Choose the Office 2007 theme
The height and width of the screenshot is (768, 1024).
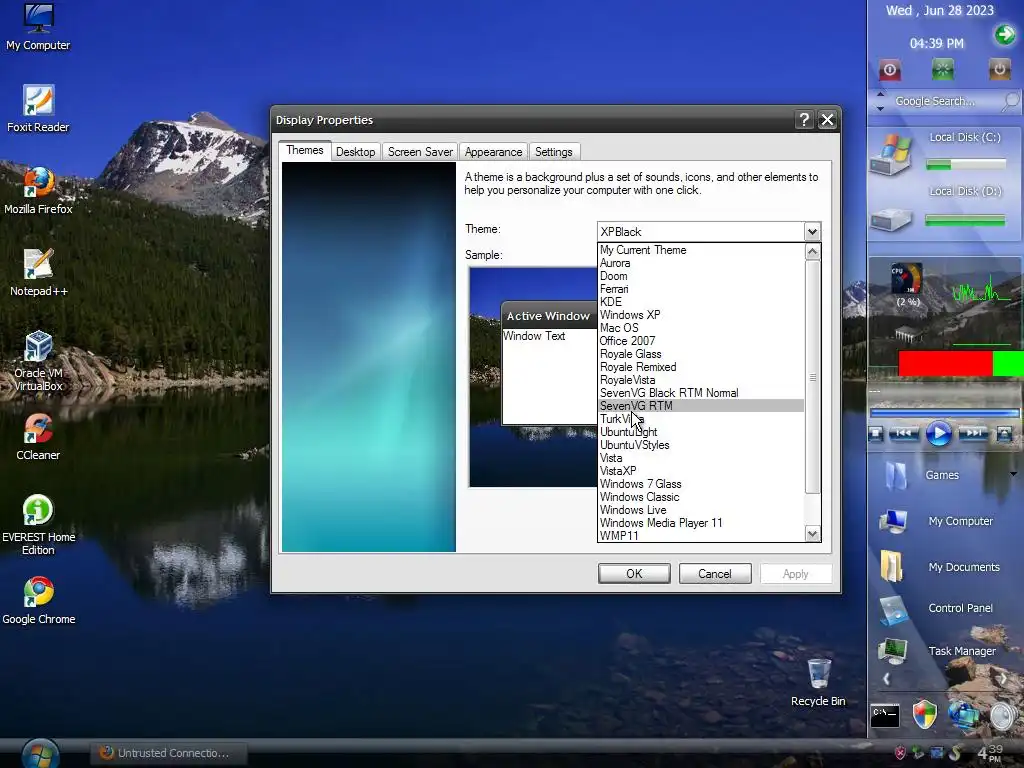701,341
